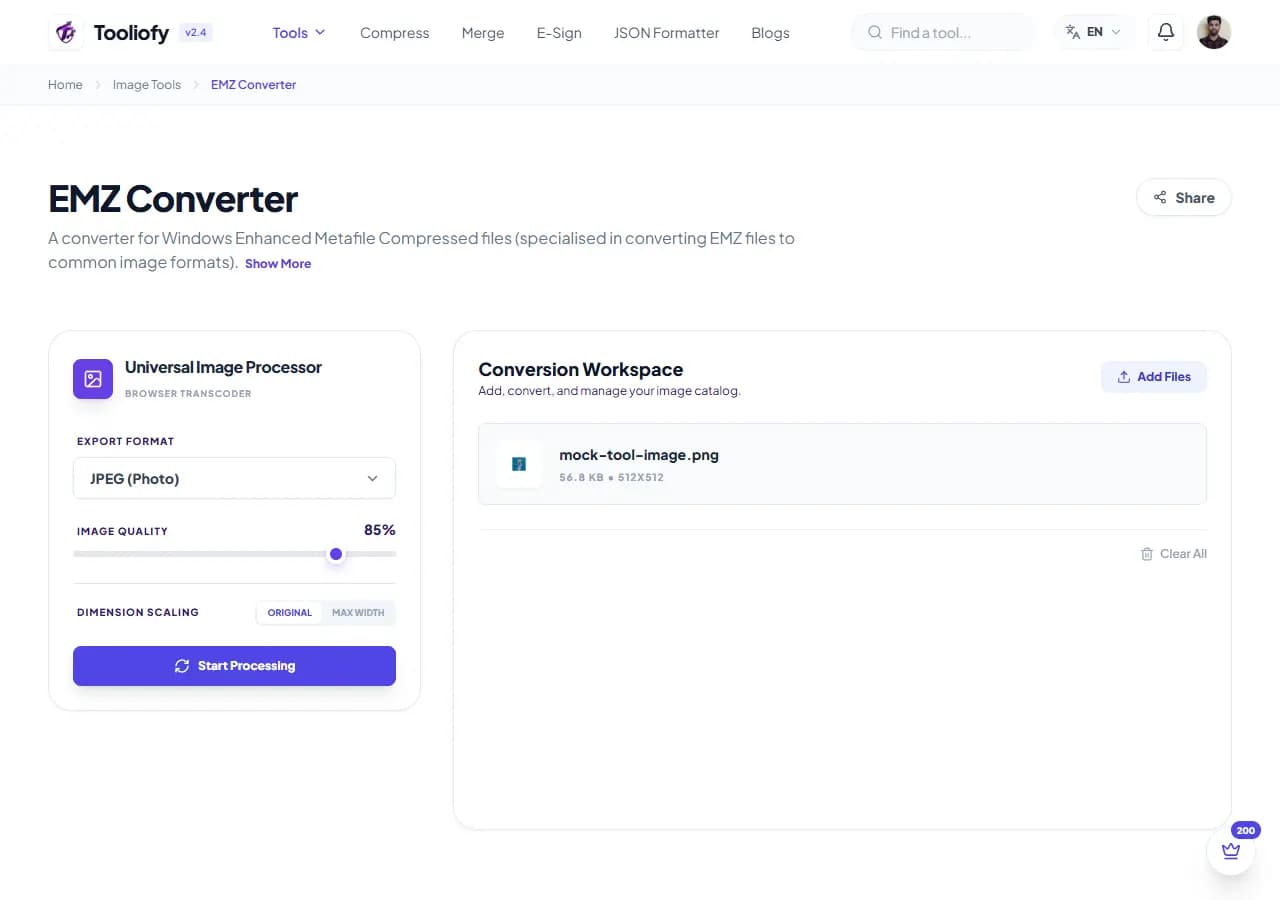Click the Add Files button

1154,377
